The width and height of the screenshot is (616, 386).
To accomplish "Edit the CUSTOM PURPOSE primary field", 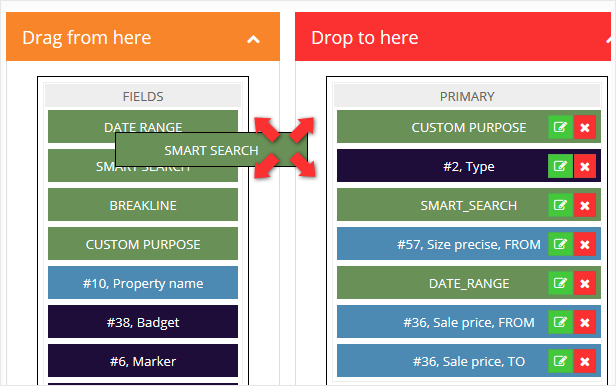I will click(561, 127).
